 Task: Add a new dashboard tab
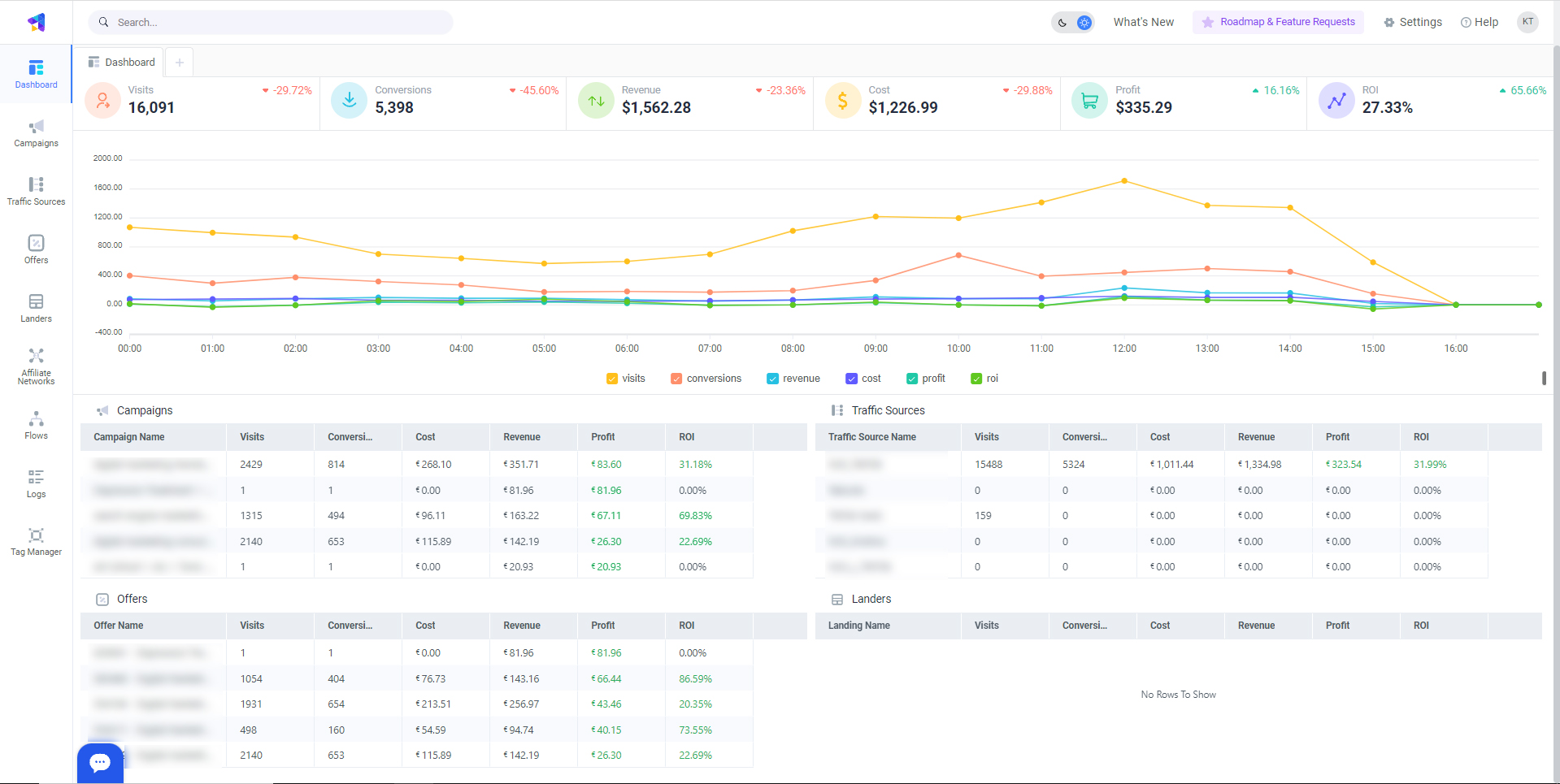coord(180,63)
